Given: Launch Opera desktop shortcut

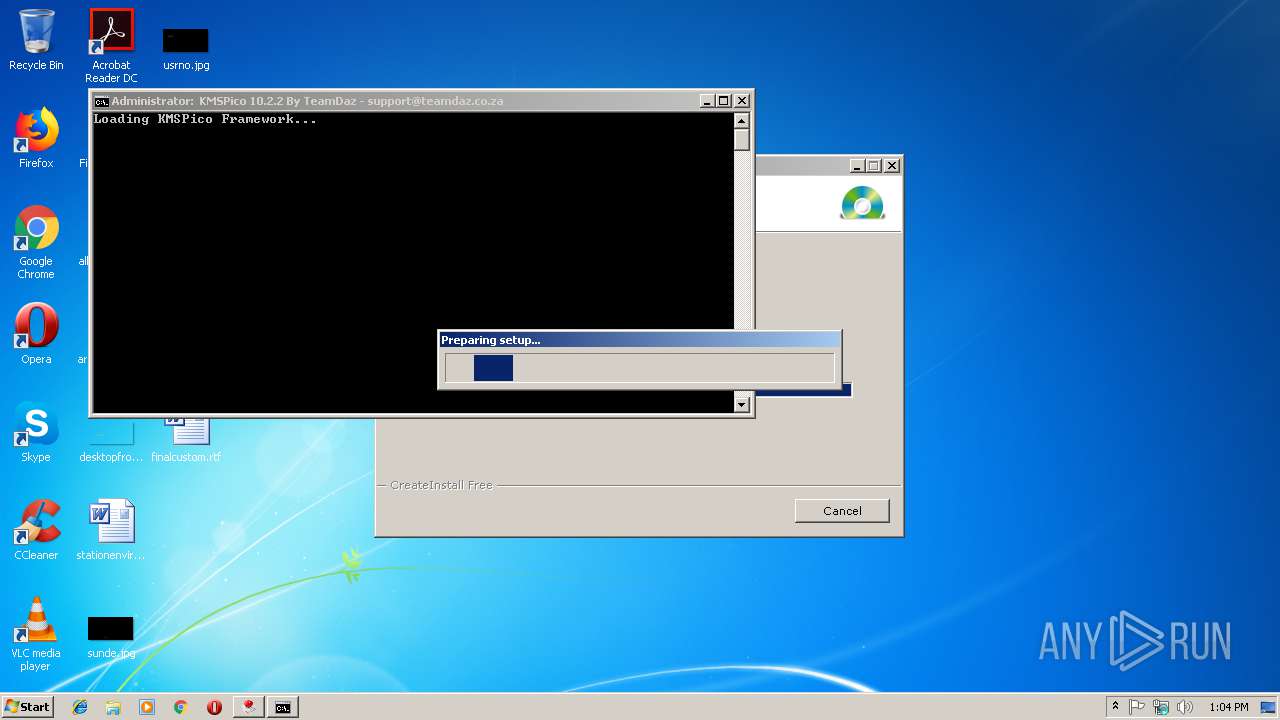Looking at the screenshot, I should (x=36, y=335).
